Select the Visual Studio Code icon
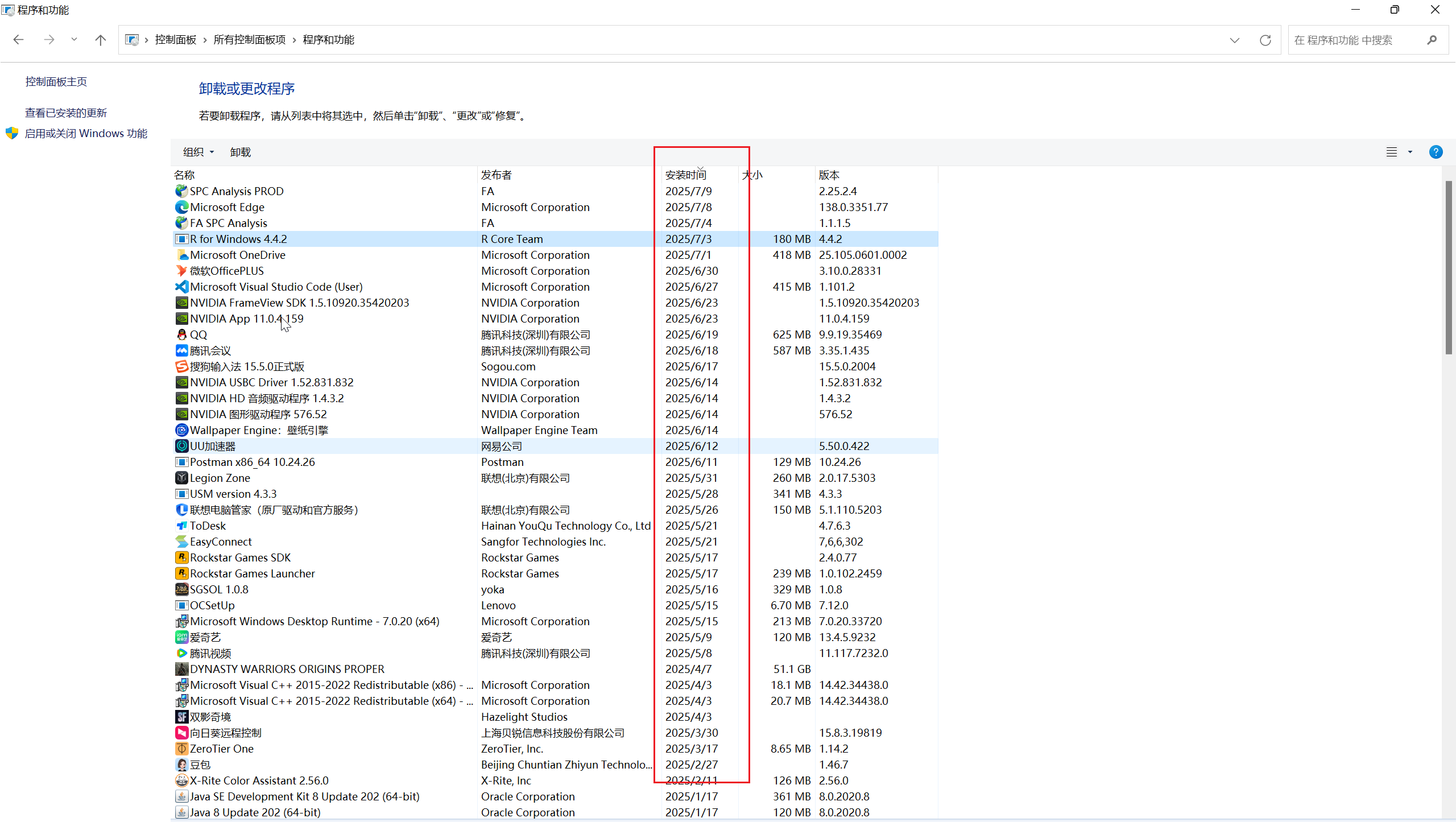Screen dimensions: 1456x822 pyautogui.click(x=181, y=287)
